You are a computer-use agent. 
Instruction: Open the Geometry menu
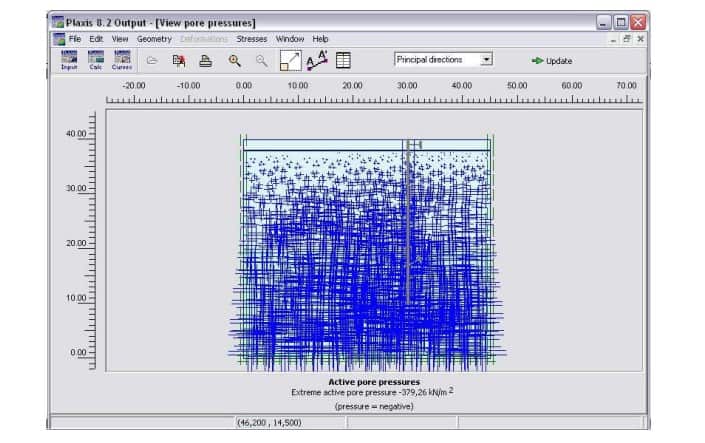pos(154,39)
